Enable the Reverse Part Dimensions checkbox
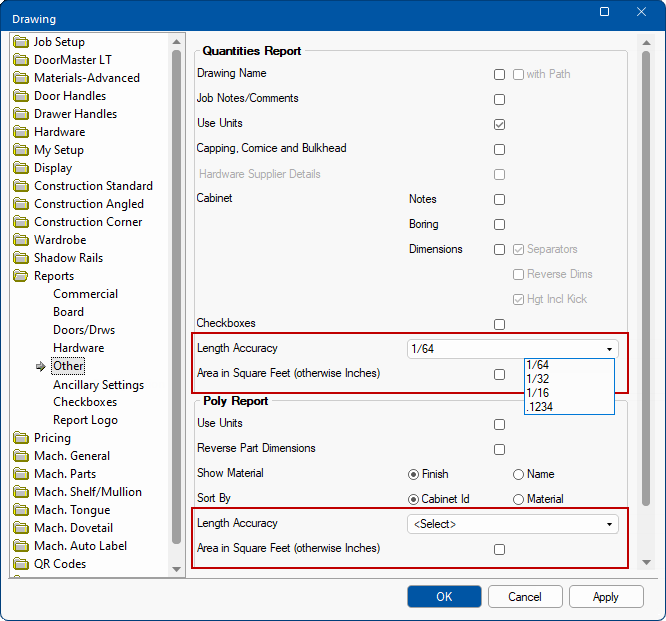This screenshot has width=666, height=621. [x=499, y=449]
